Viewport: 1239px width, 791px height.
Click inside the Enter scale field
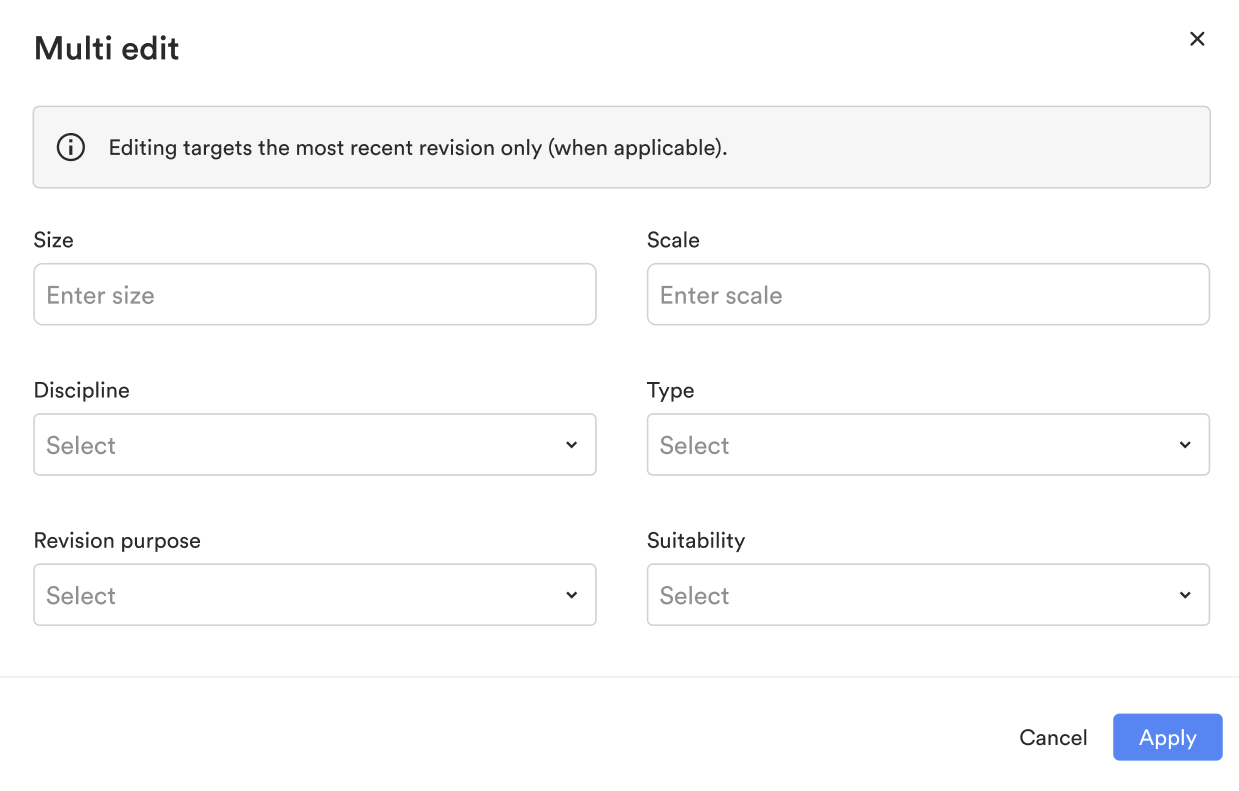tap(929, 294)
